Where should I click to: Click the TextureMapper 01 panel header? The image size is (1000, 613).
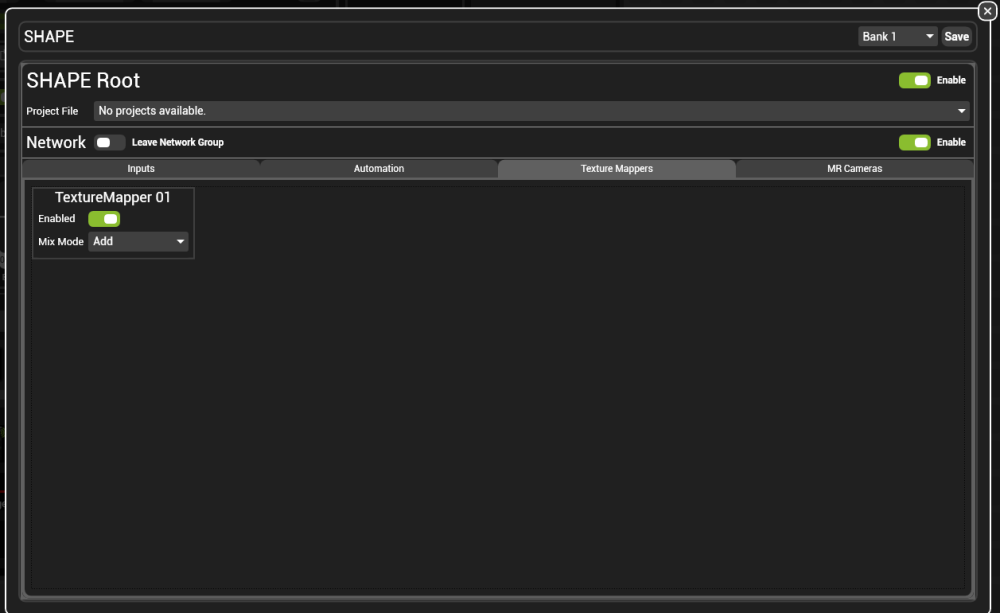(112, 197)
